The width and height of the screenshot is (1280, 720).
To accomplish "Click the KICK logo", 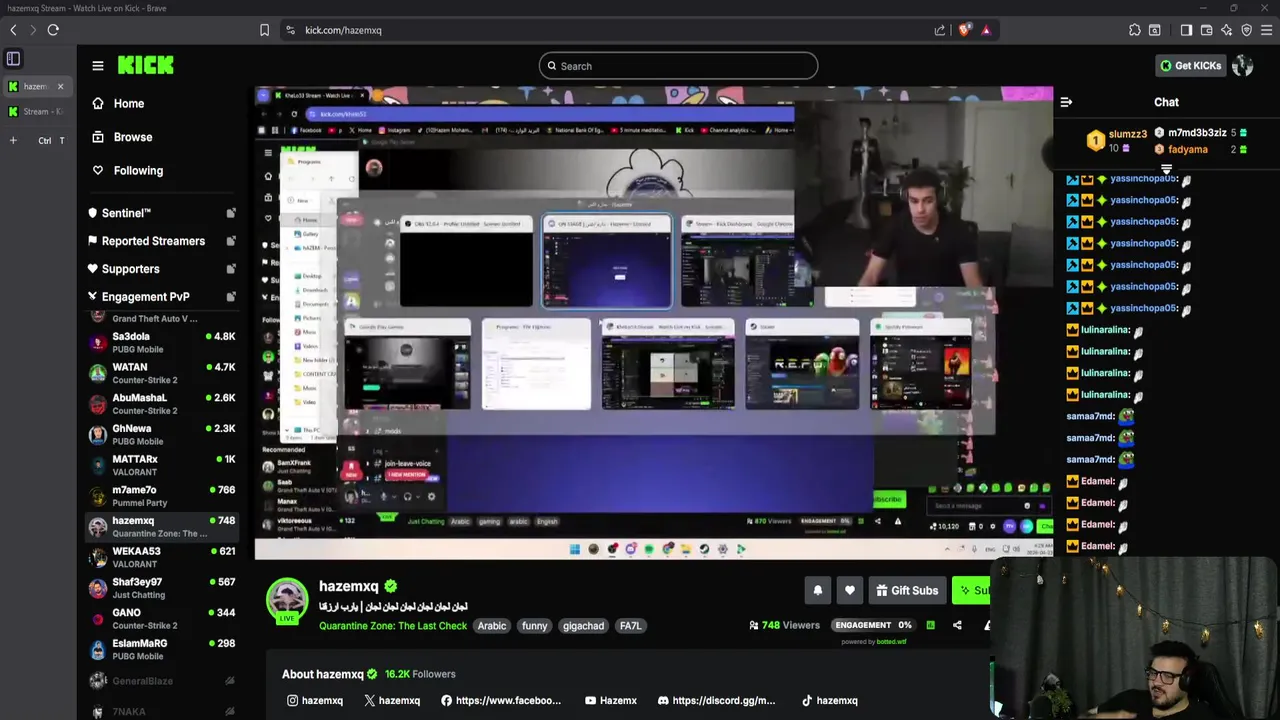I will click(145, 65).
